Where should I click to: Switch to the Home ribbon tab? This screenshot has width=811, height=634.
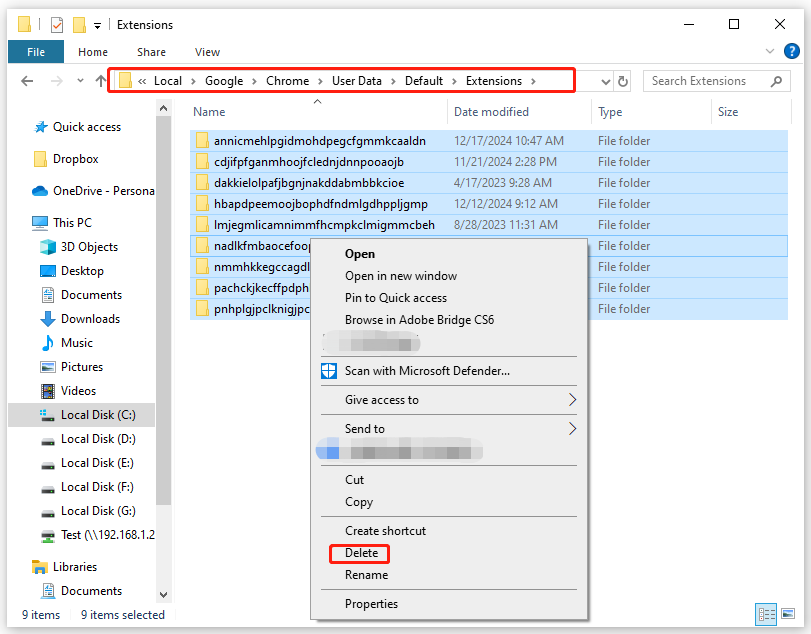click(x=93, y=52)
